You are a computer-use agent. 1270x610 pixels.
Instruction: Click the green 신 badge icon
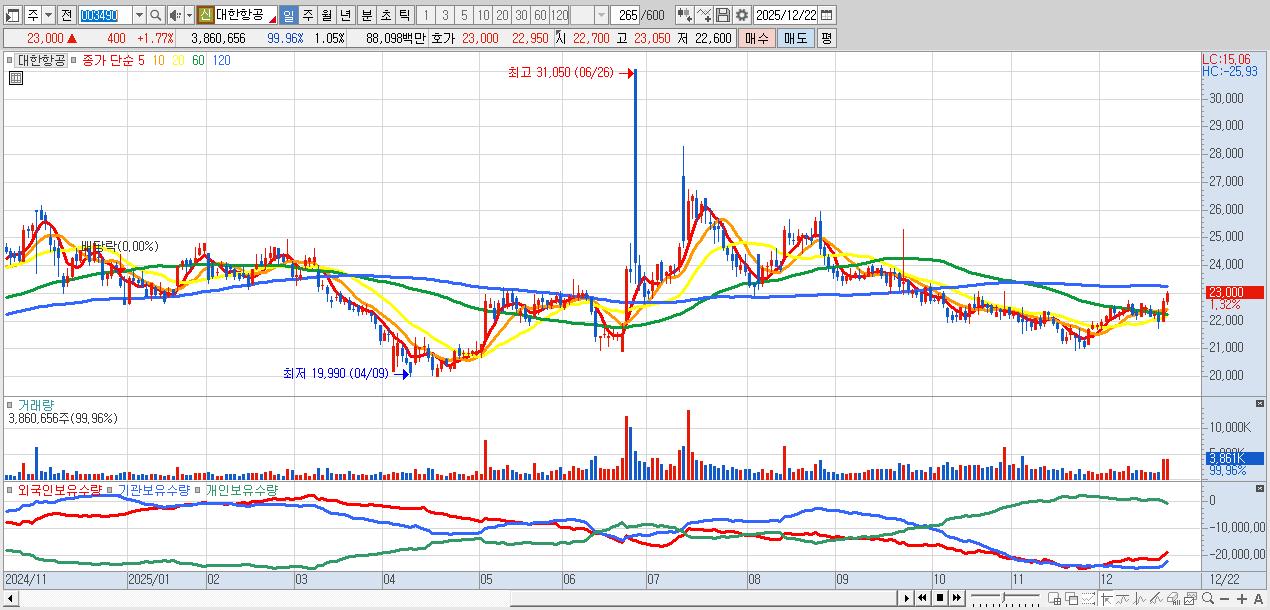point(205,15)
